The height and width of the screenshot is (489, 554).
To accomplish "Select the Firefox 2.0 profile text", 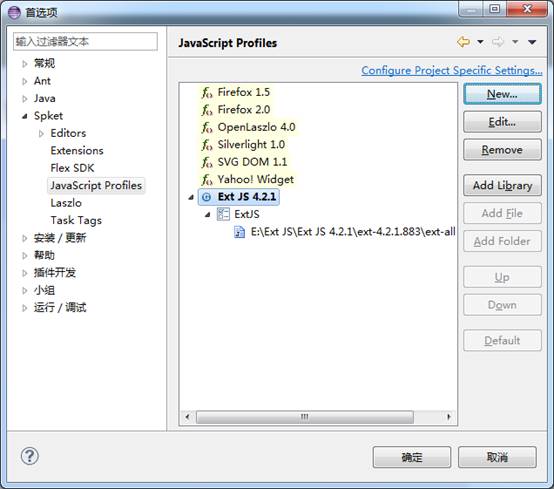I will click(x=244, y=110).
